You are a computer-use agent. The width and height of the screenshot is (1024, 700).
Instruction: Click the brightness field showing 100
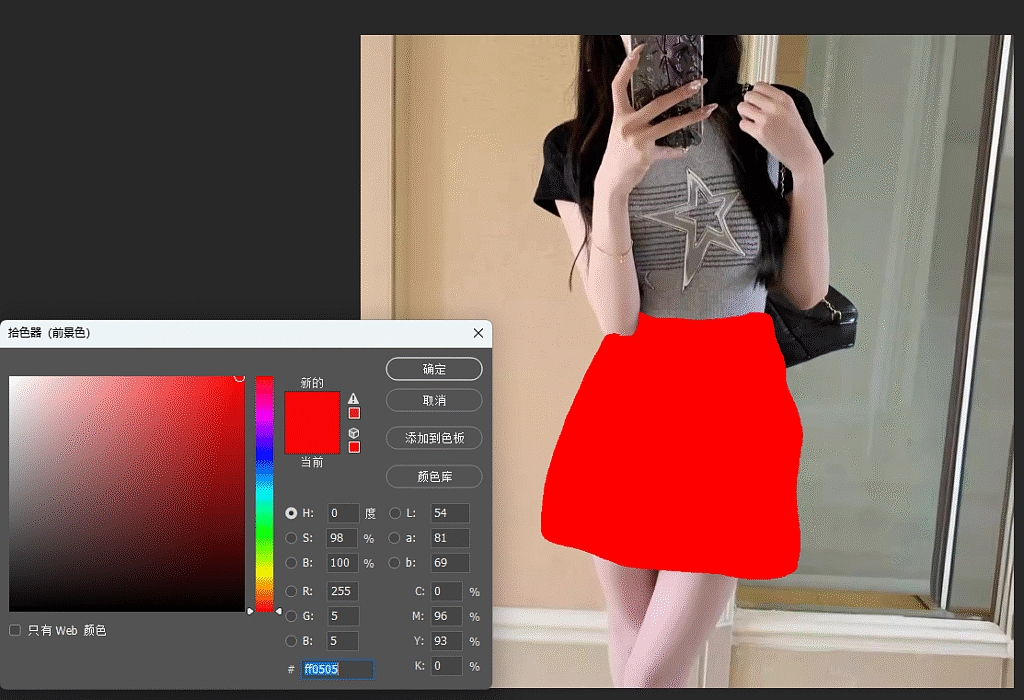click(x=342, y=563)
